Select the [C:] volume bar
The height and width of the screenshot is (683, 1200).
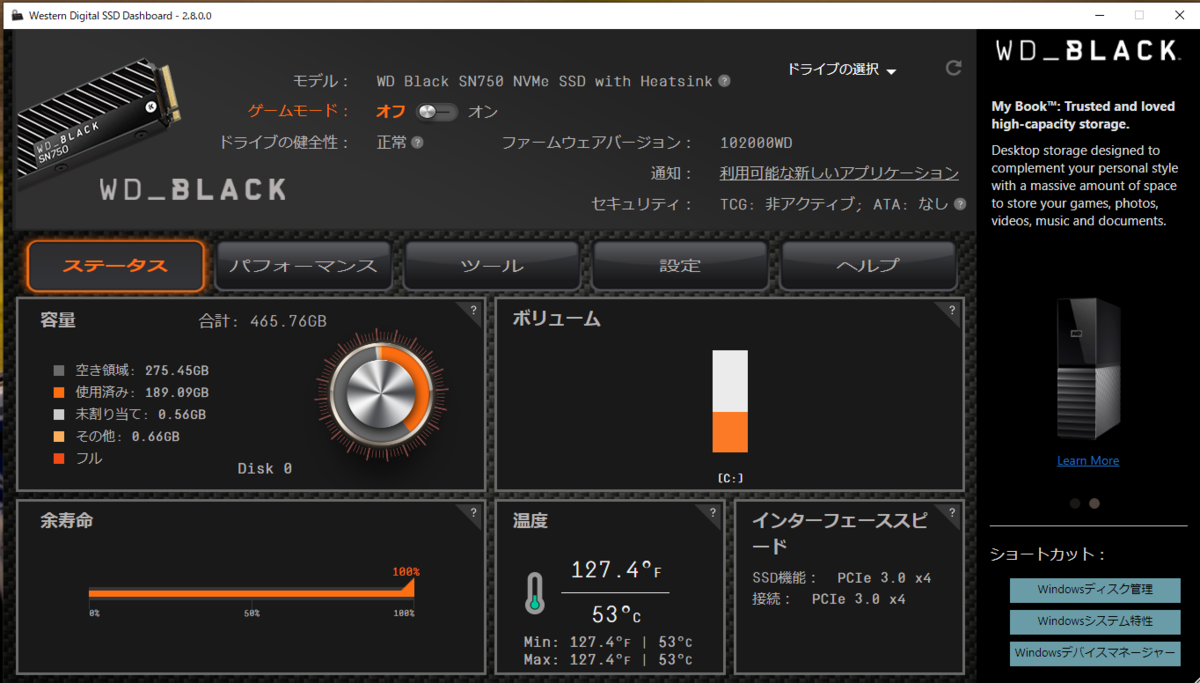tap(729, 400)
